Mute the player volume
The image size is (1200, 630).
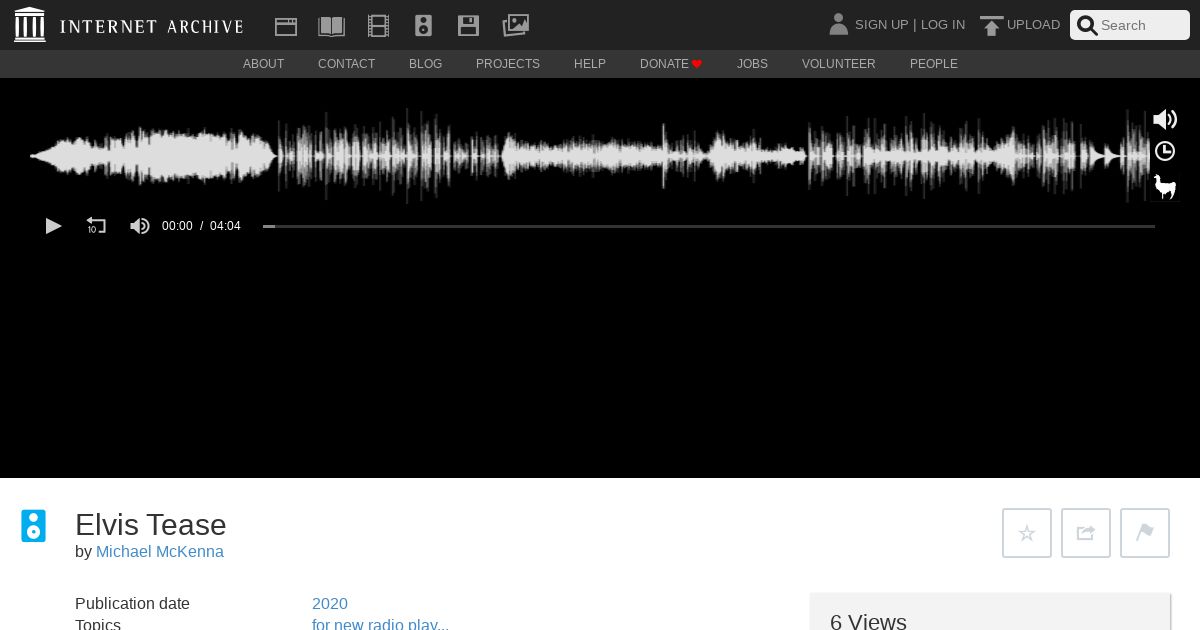pos(140,226)
